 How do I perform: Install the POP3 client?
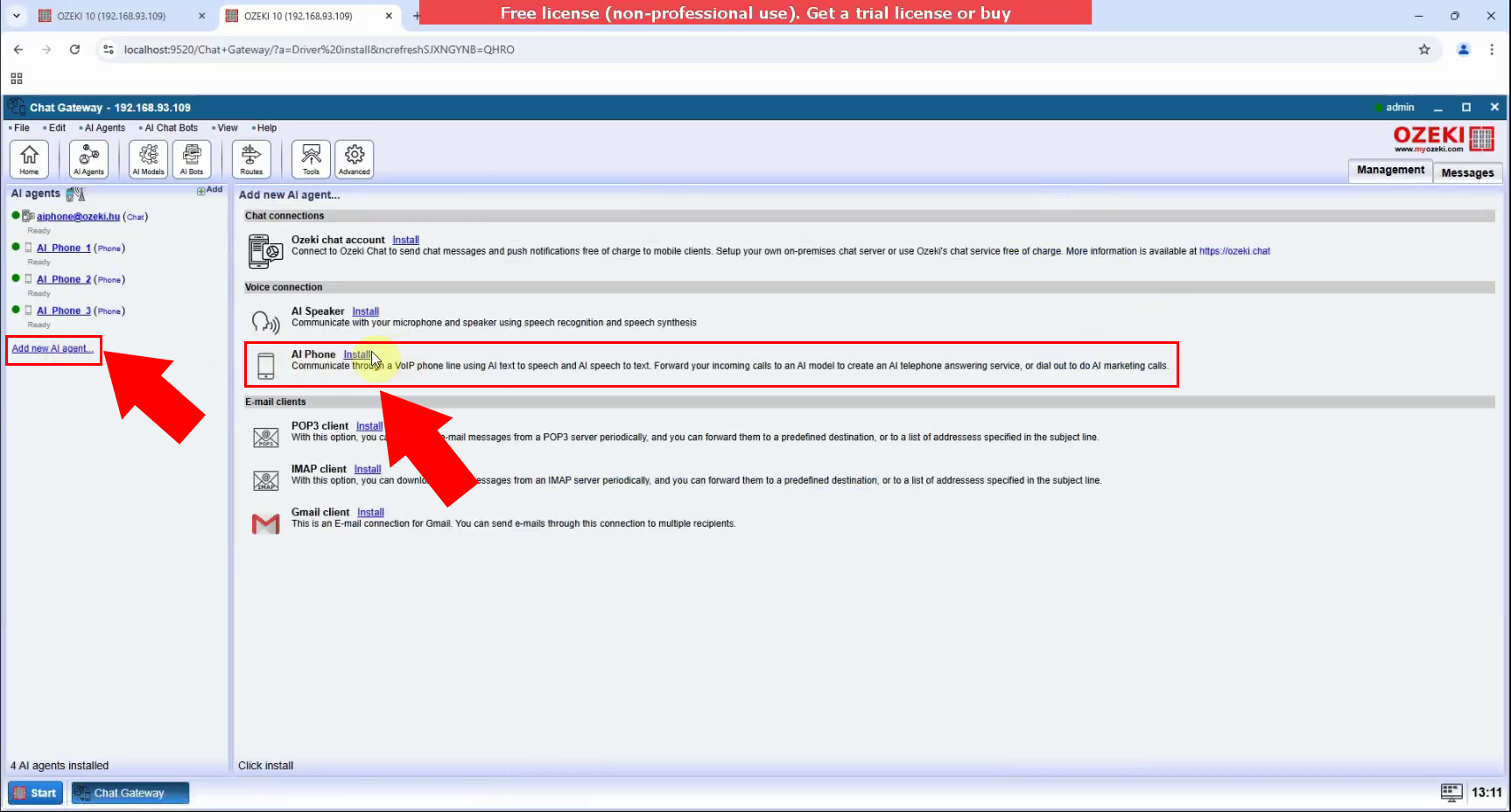pos(369,426)
